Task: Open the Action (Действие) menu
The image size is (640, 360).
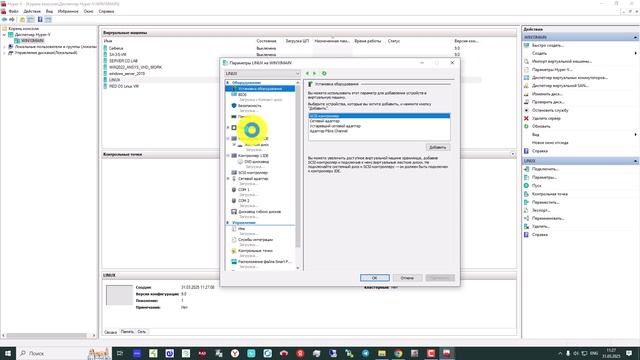Action: coord(32,11)
